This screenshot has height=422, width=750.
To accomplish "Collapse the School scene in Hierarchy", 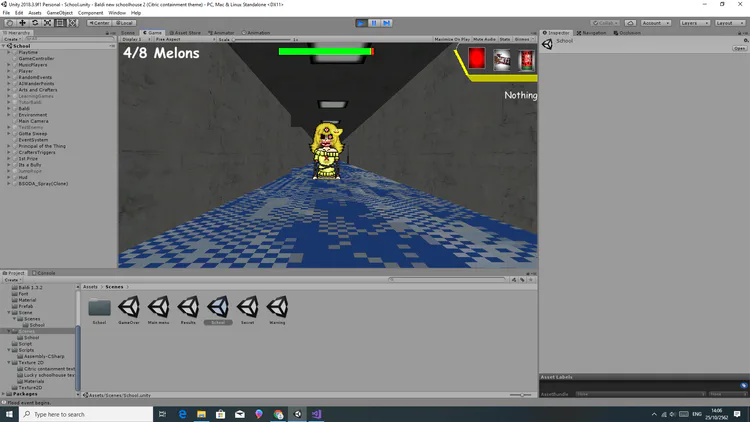I will tap(4, 46).
